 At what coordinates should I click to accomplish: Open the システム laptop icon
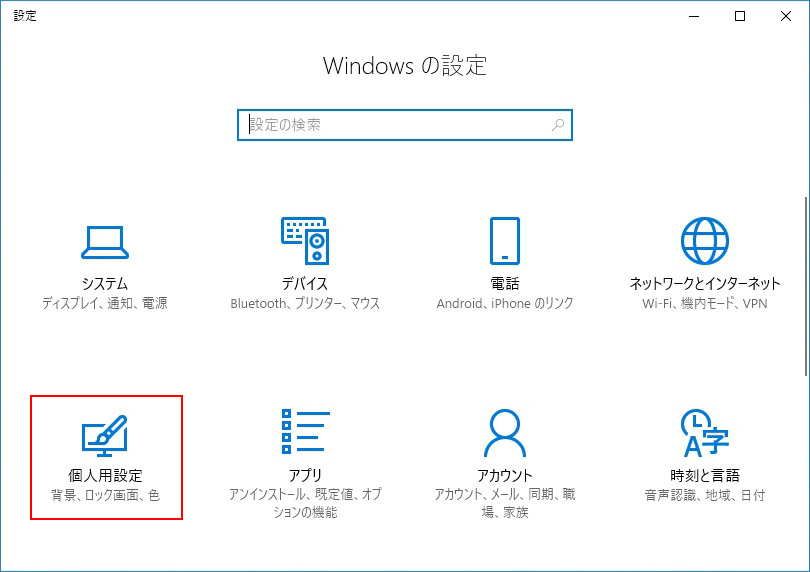[x=105, y=242]
